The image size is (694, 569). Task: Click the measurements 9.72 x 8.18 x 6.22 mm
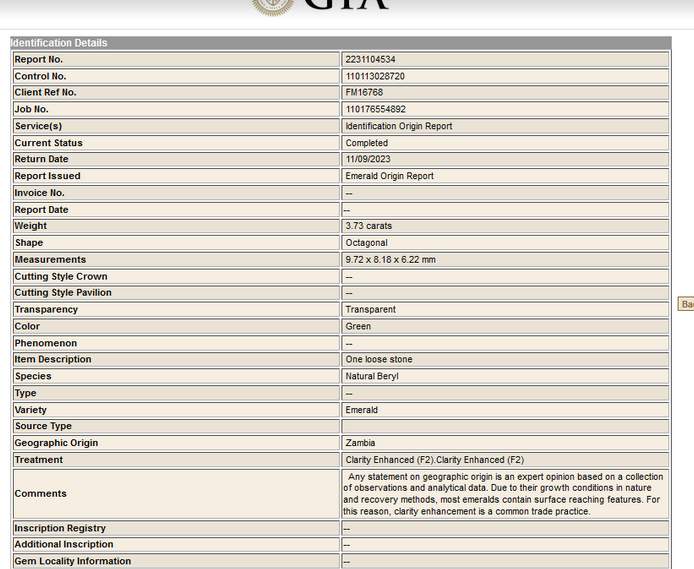[390, 260]
